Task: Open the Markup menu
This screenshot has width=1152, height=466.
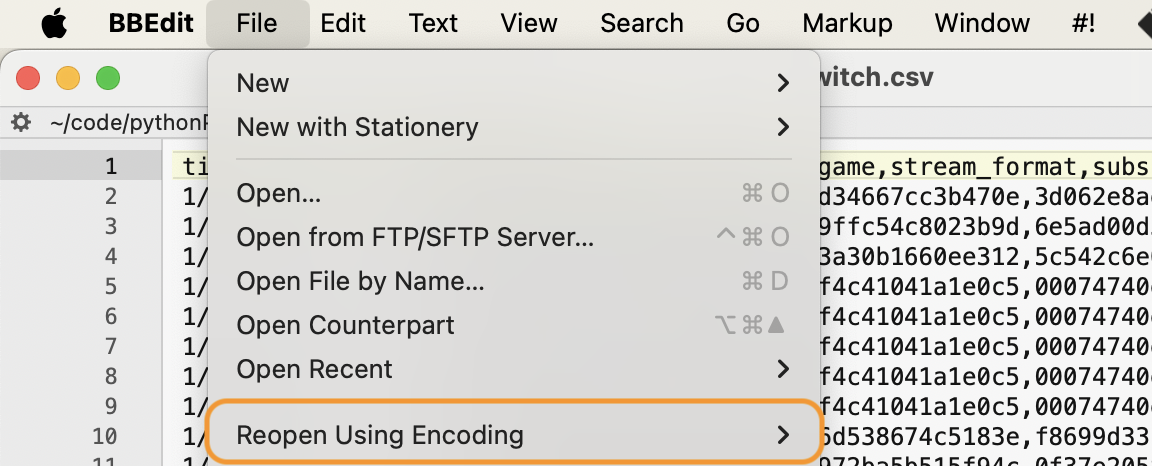Action: pos(847,23)
